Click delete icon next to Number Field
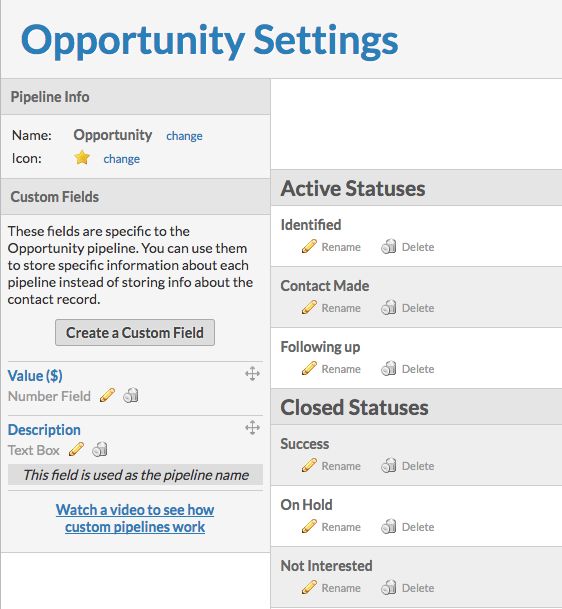Viewport: 562px width, 609px height. click(131, 396)
